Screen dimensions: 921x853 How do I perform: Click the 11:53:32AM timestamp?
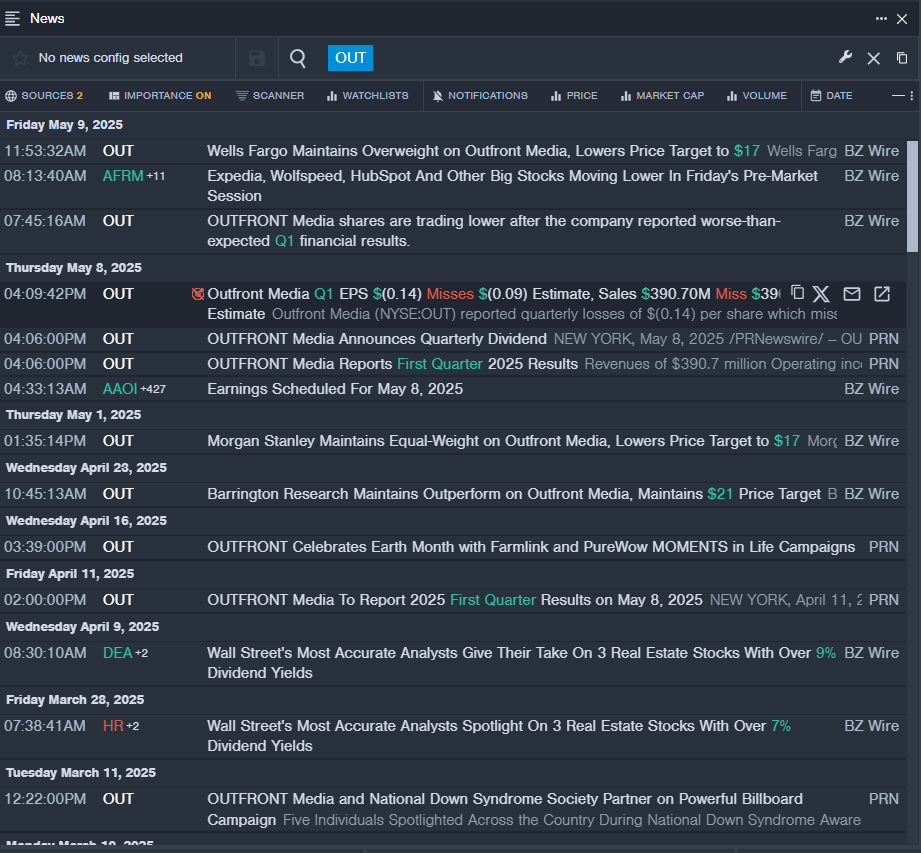[x=45, y=151]
